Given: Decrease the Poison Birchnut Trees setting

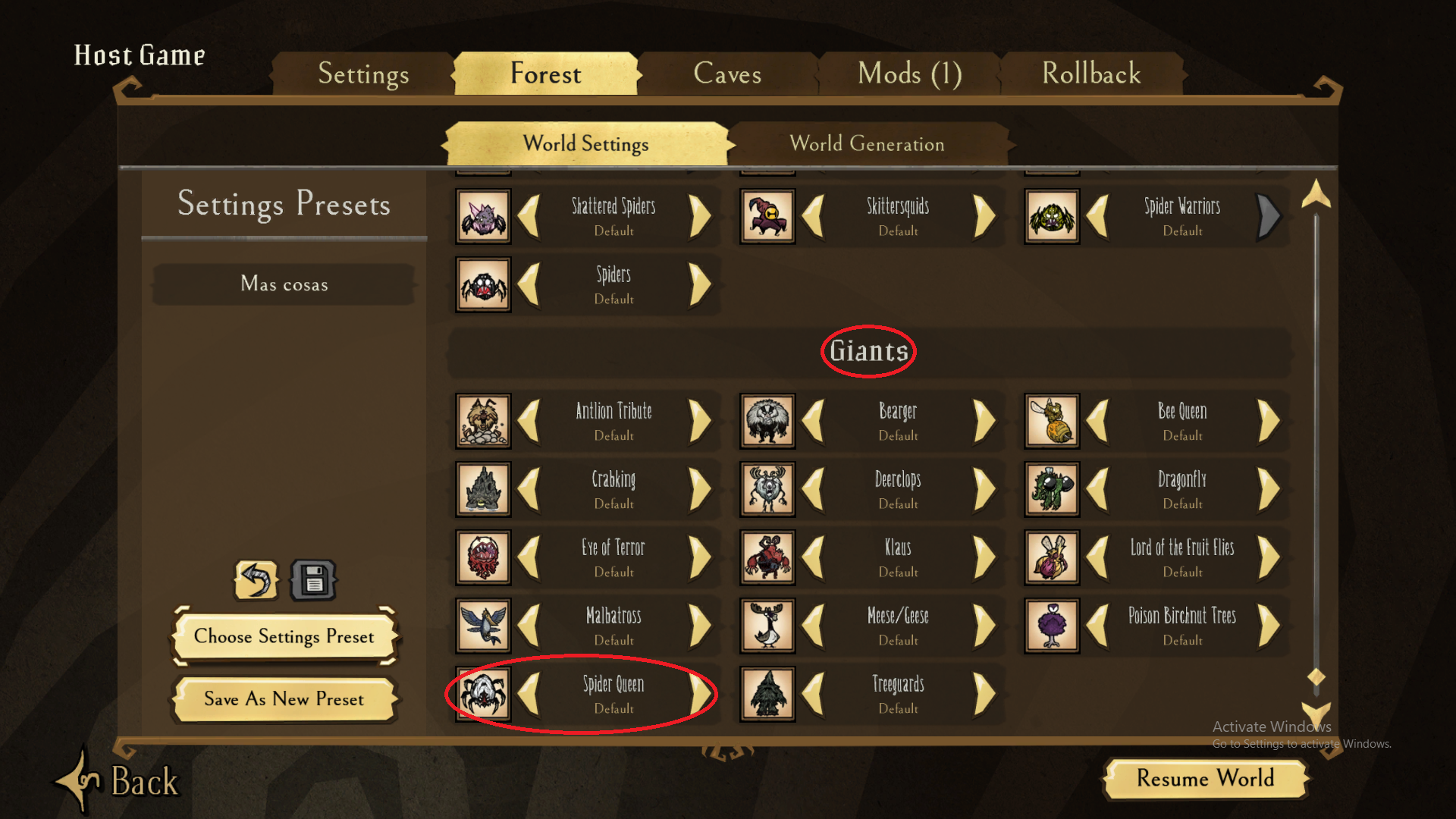Looking at the screenshot, I should click(x=1097, y=626).
